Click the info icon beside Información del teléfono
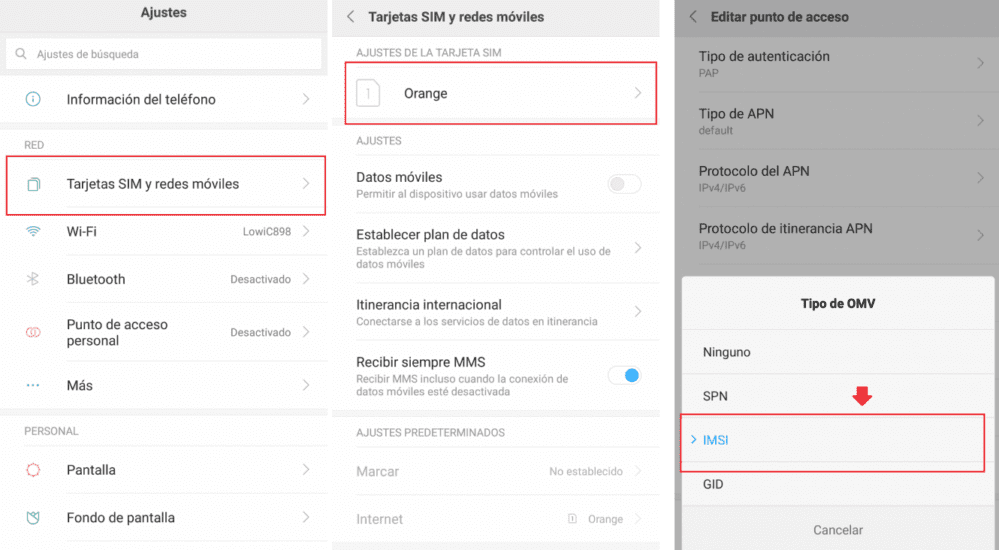Viewport: 999px width, 550px height. pyautogui.click(x=32, y=99)
